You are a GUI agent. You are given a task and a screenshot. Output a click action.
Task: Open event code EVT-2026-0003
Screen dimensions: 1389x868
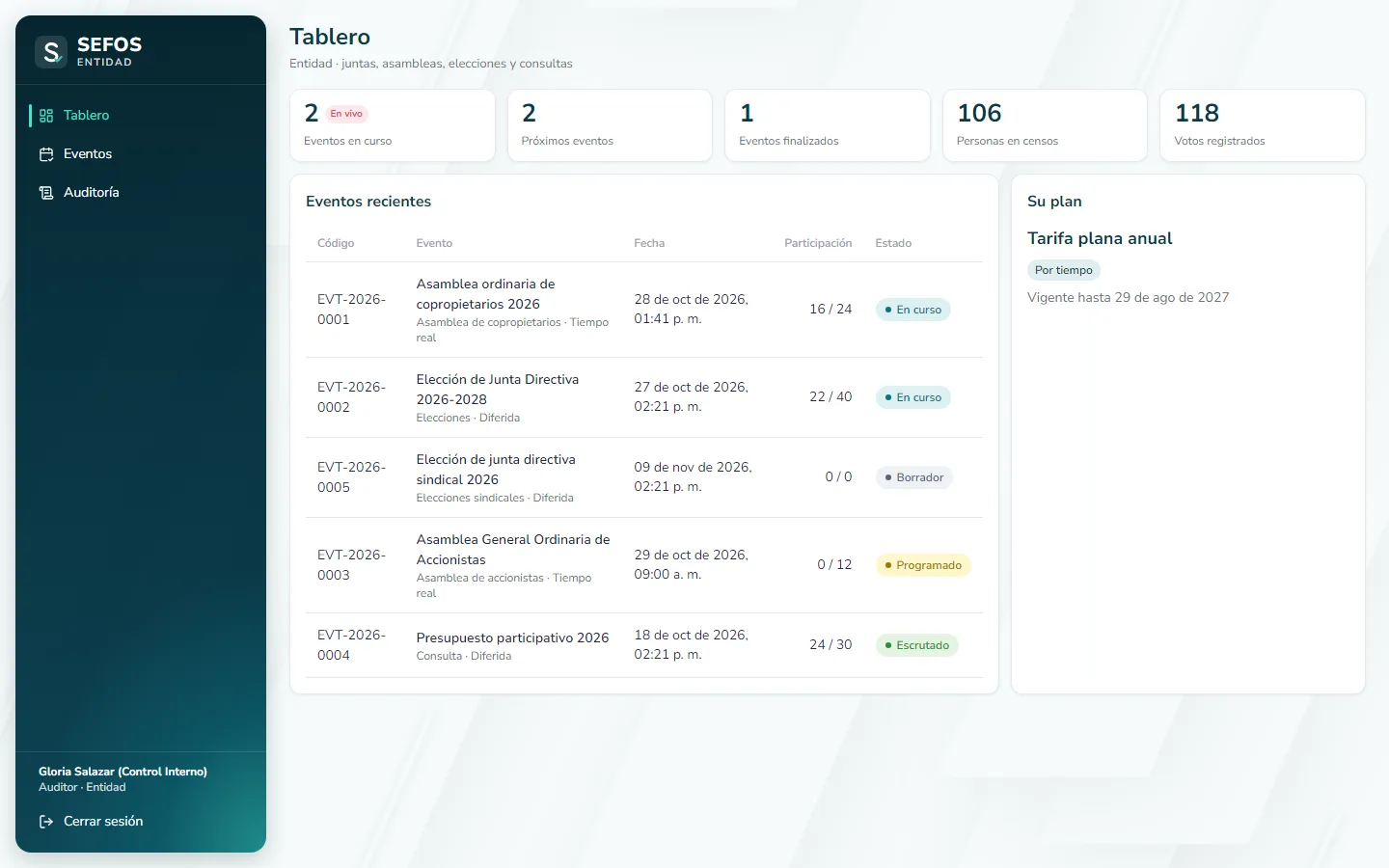[351, 565]
